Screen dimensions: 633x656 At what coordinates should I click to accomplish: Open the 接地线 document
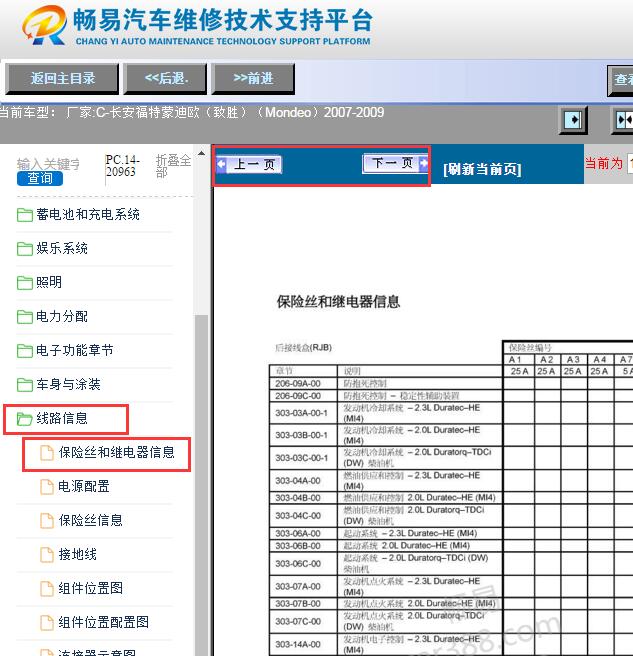pos(78,554)
